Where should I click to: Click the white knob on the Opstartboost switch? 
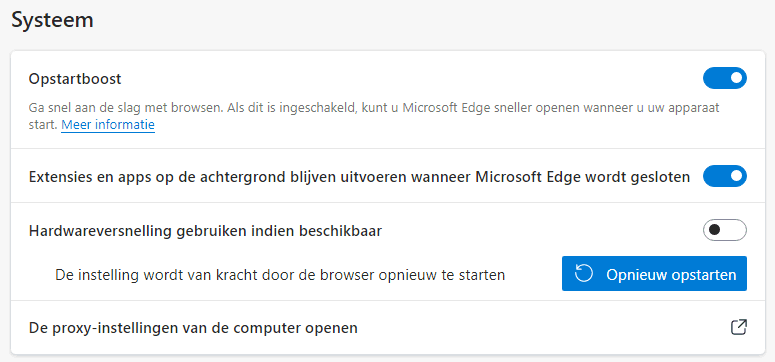[x=736, y=78]
